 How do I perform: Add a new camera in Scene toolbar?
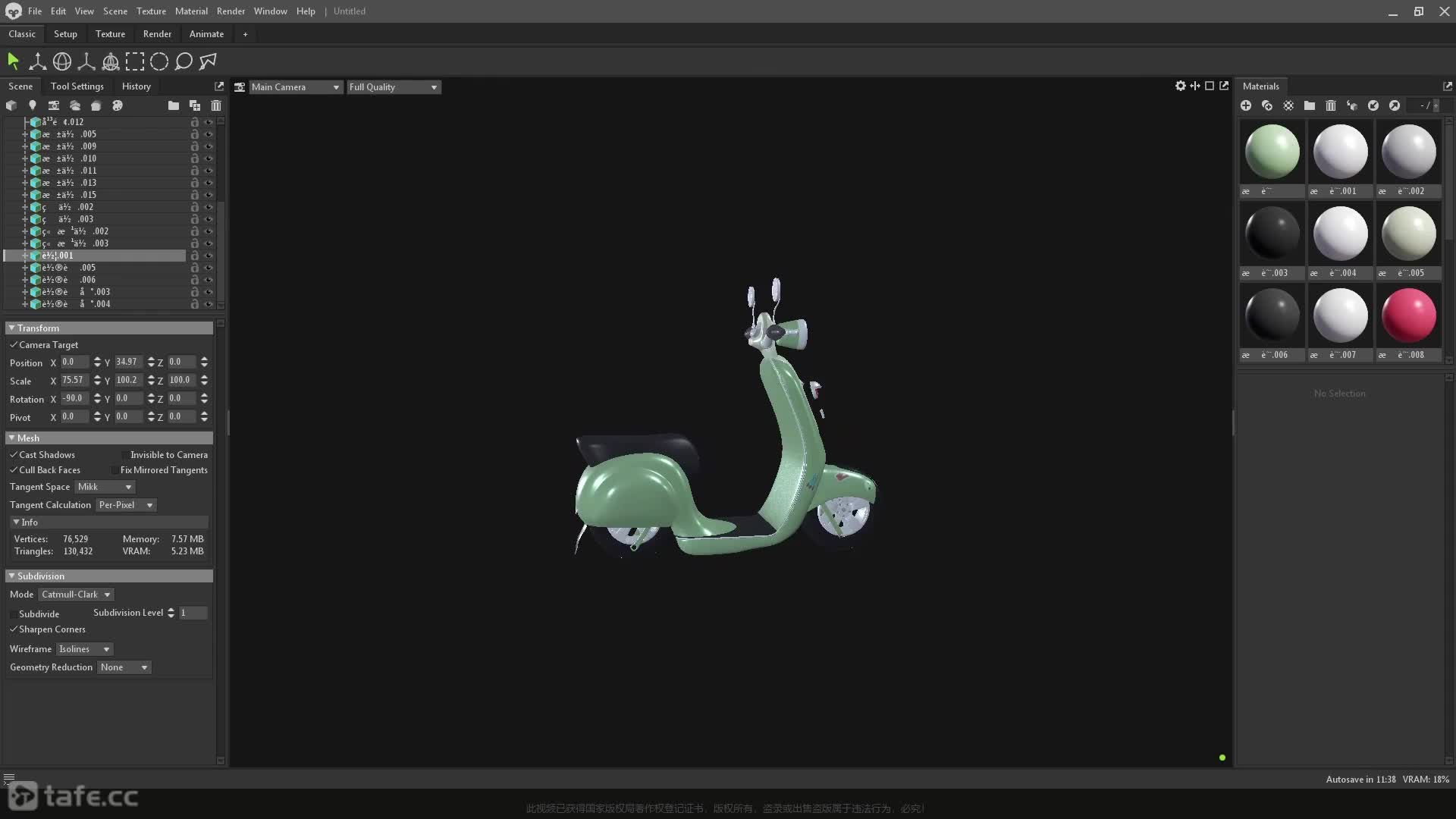point(54,105)
